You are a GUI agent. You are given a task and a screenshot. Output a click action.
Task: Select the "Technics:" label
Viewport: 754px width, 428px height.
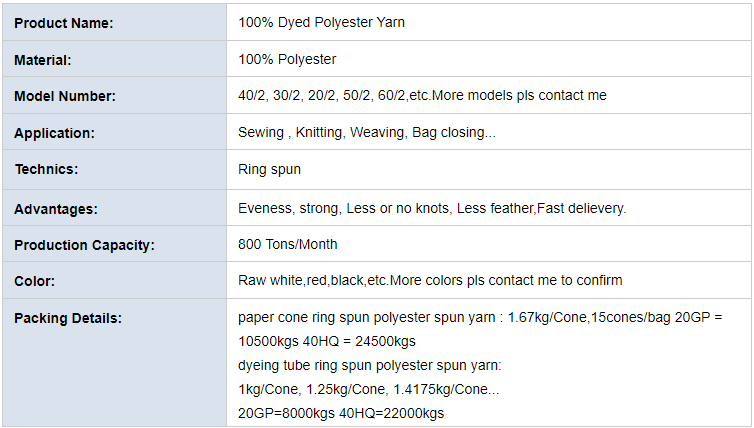pos(46,170)
